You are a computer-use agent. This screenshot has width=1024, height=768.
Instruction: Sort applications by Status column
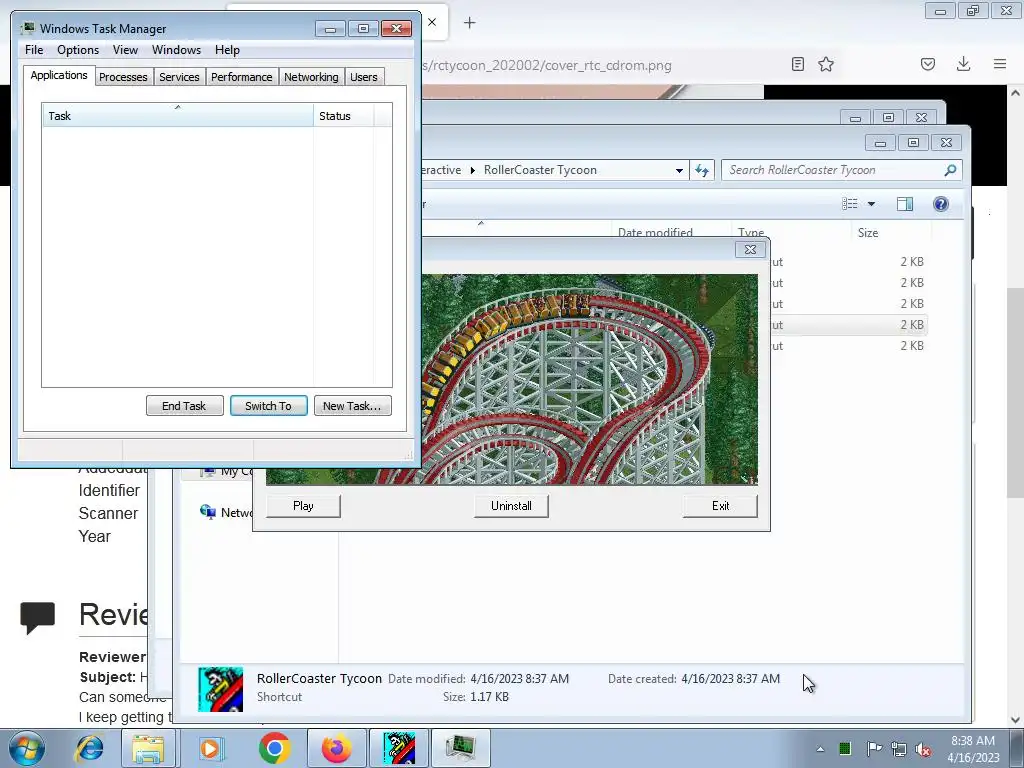[x=344, y=116]
